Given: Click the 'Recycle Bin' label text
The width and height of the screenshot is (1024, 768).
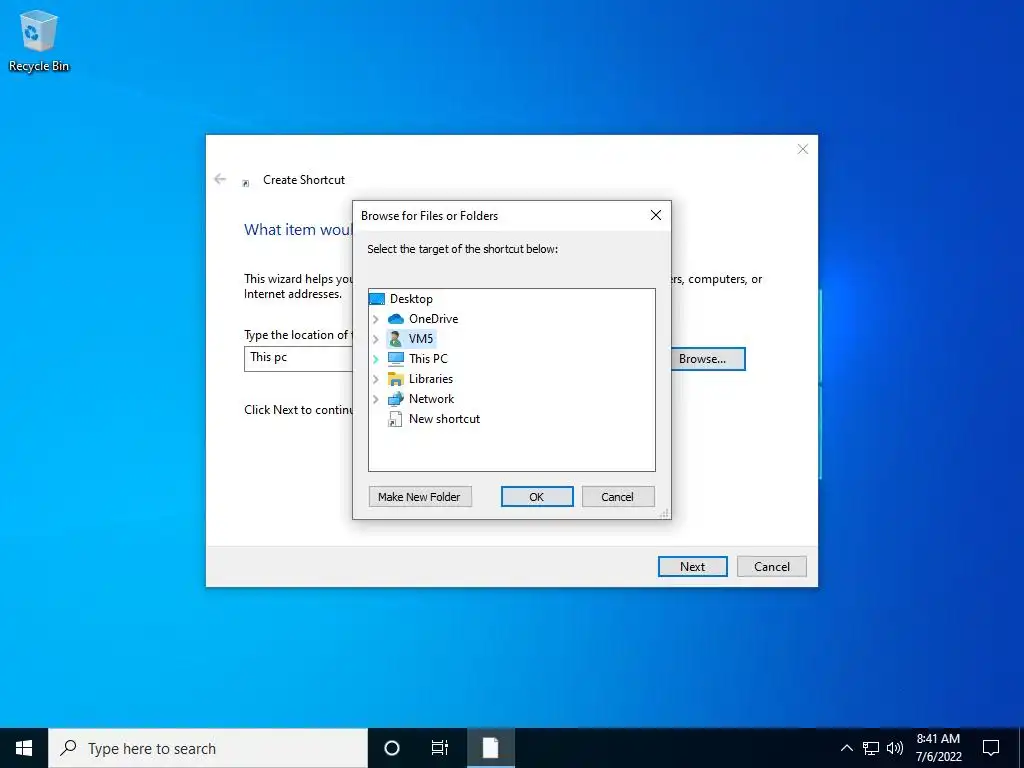Looking at the screenshot, I should point(39,66).
